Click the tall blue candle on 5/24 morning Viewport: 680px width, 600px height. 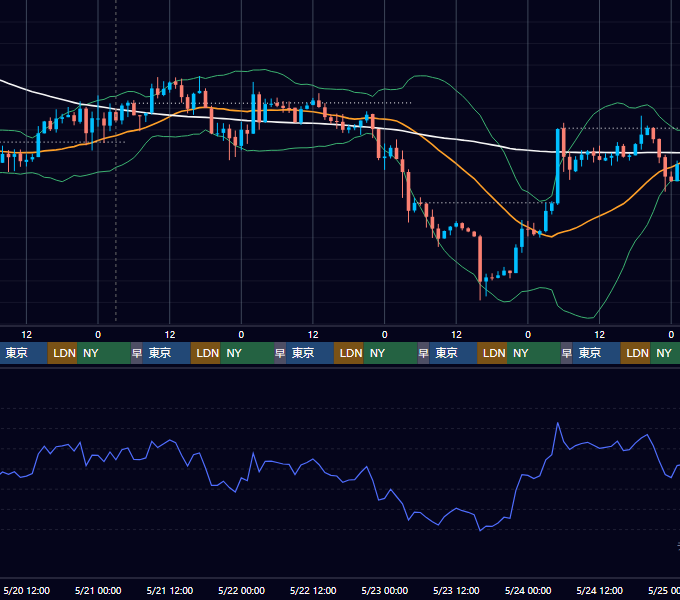(x=558, y=166)
